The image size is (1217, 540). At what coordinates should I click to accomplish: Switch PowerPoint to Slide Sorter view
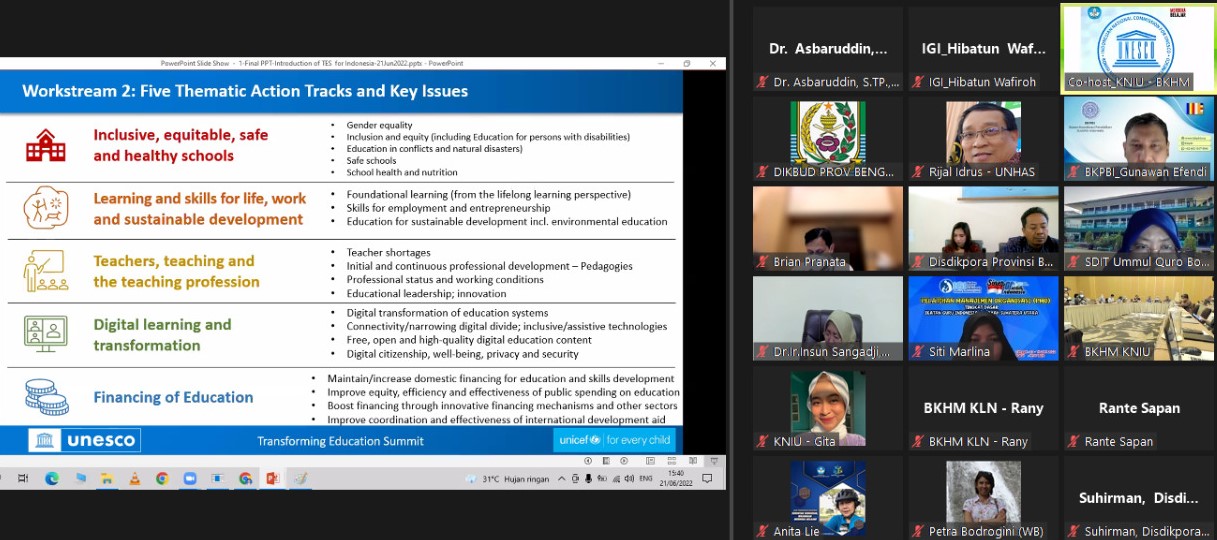tap(671, 461)
